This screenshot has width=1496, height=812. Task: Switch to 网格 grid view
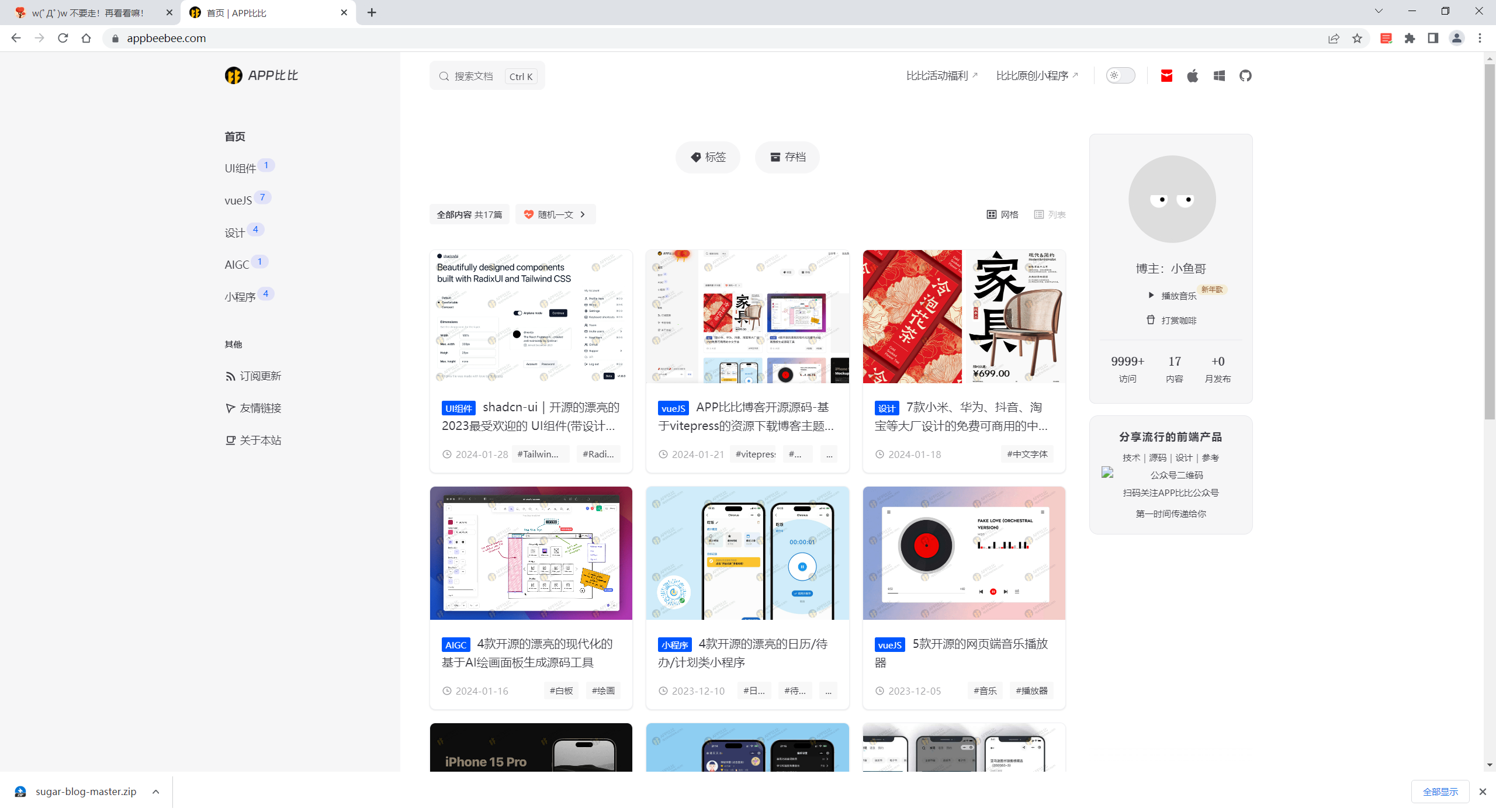click(x=1003, y=214)
